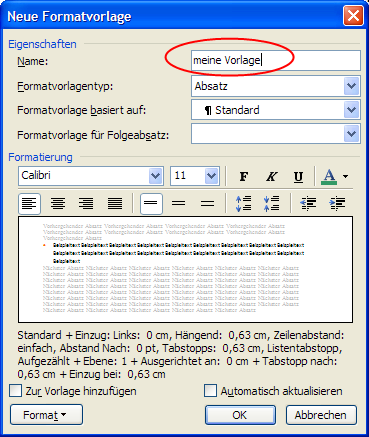Viewport: 369px width, 437px height.
Task: Open font color picker arrow
Action: pos(345,176)
